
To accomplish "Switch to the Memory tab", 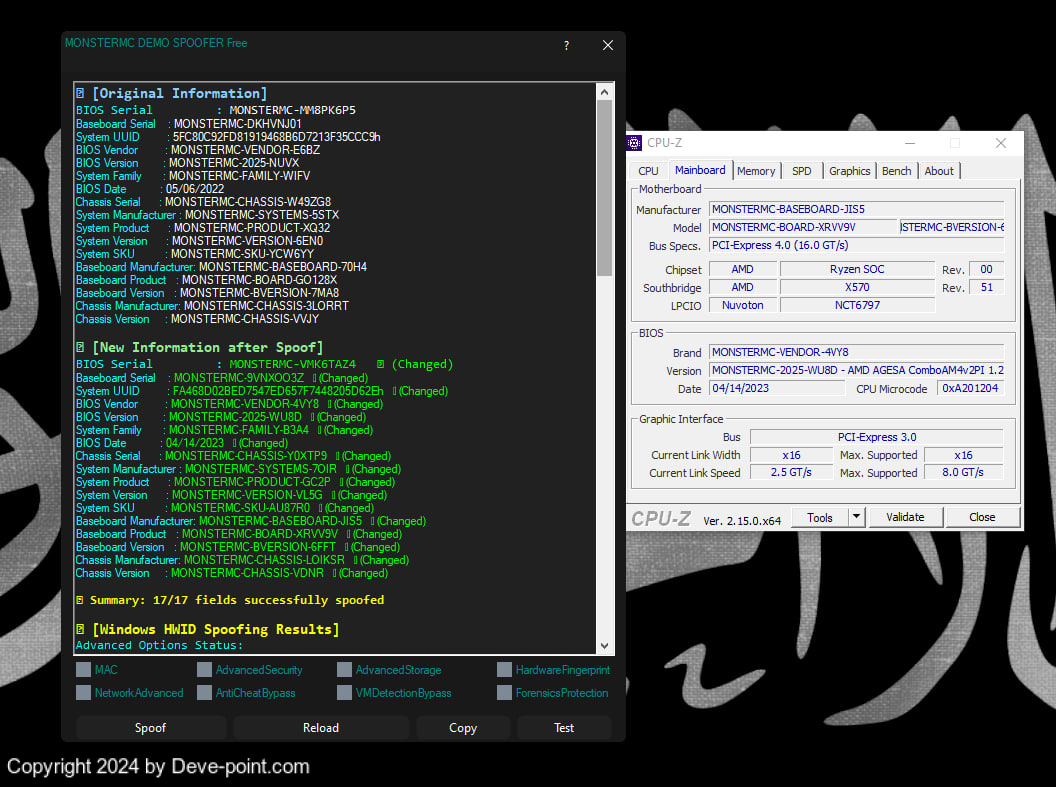I will (756, 171).
